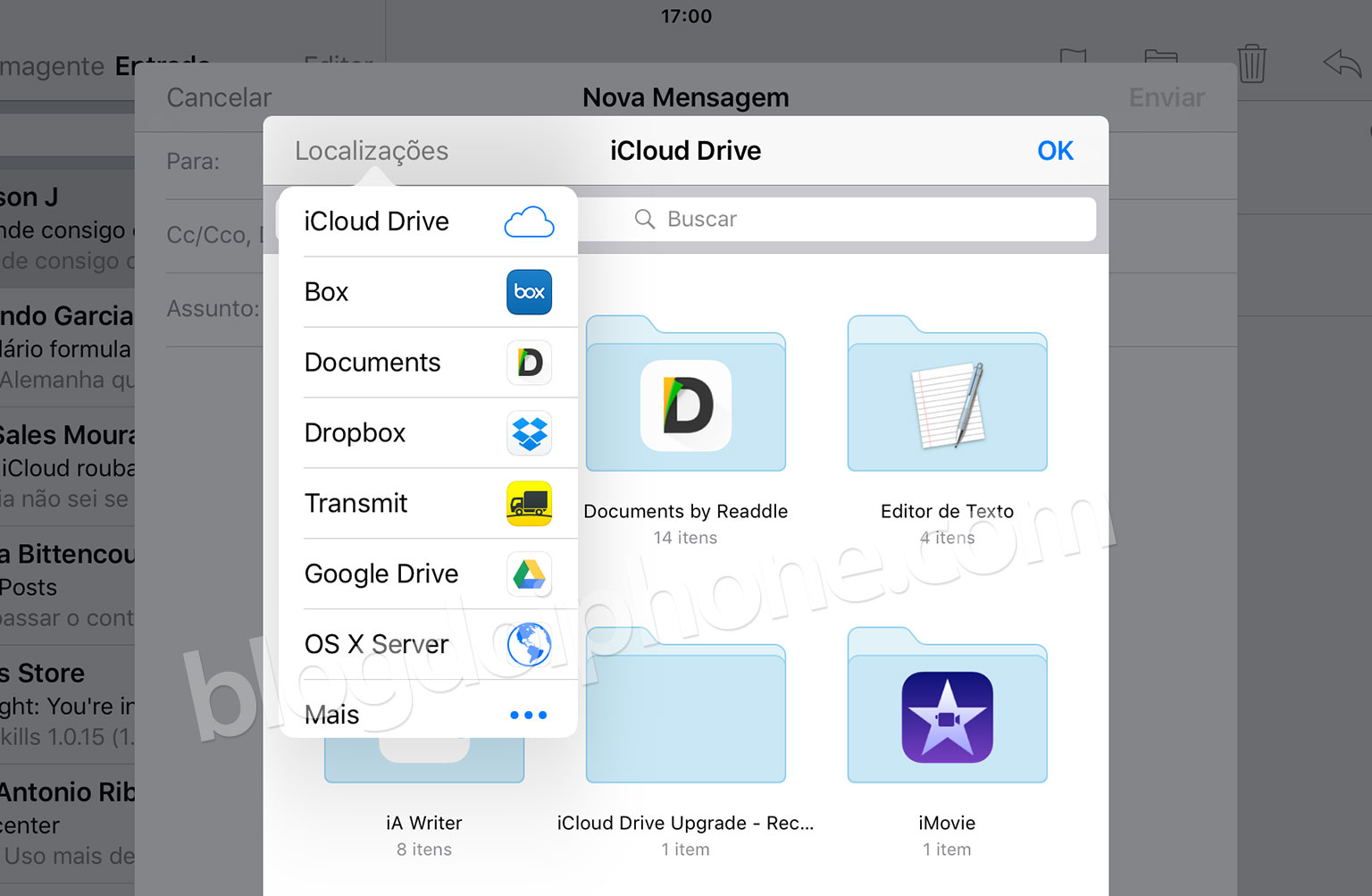
Task: Choose the Box app icon
Action: click(x=529, y=292)
